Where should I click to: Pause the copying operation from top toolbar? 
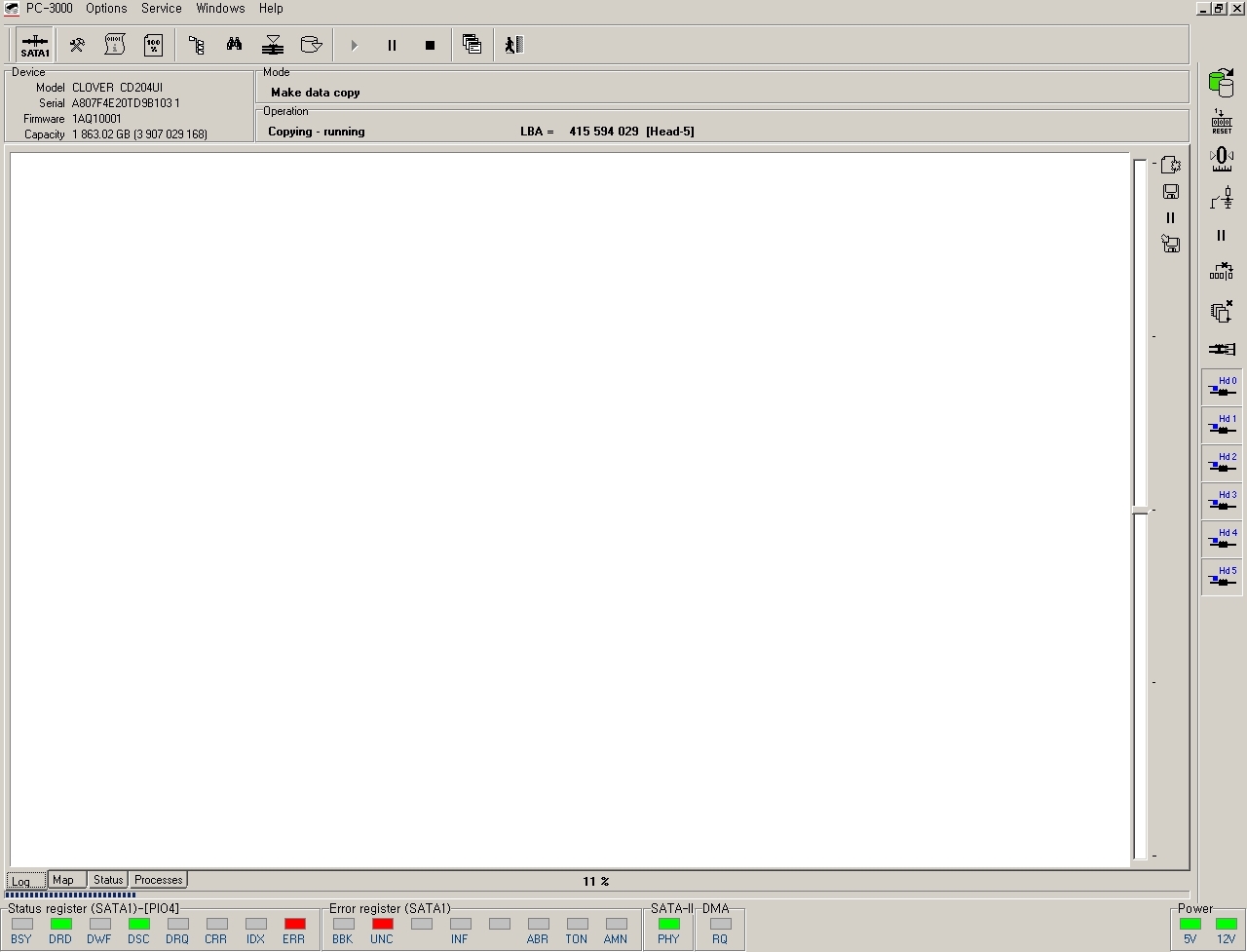point(392,45)
